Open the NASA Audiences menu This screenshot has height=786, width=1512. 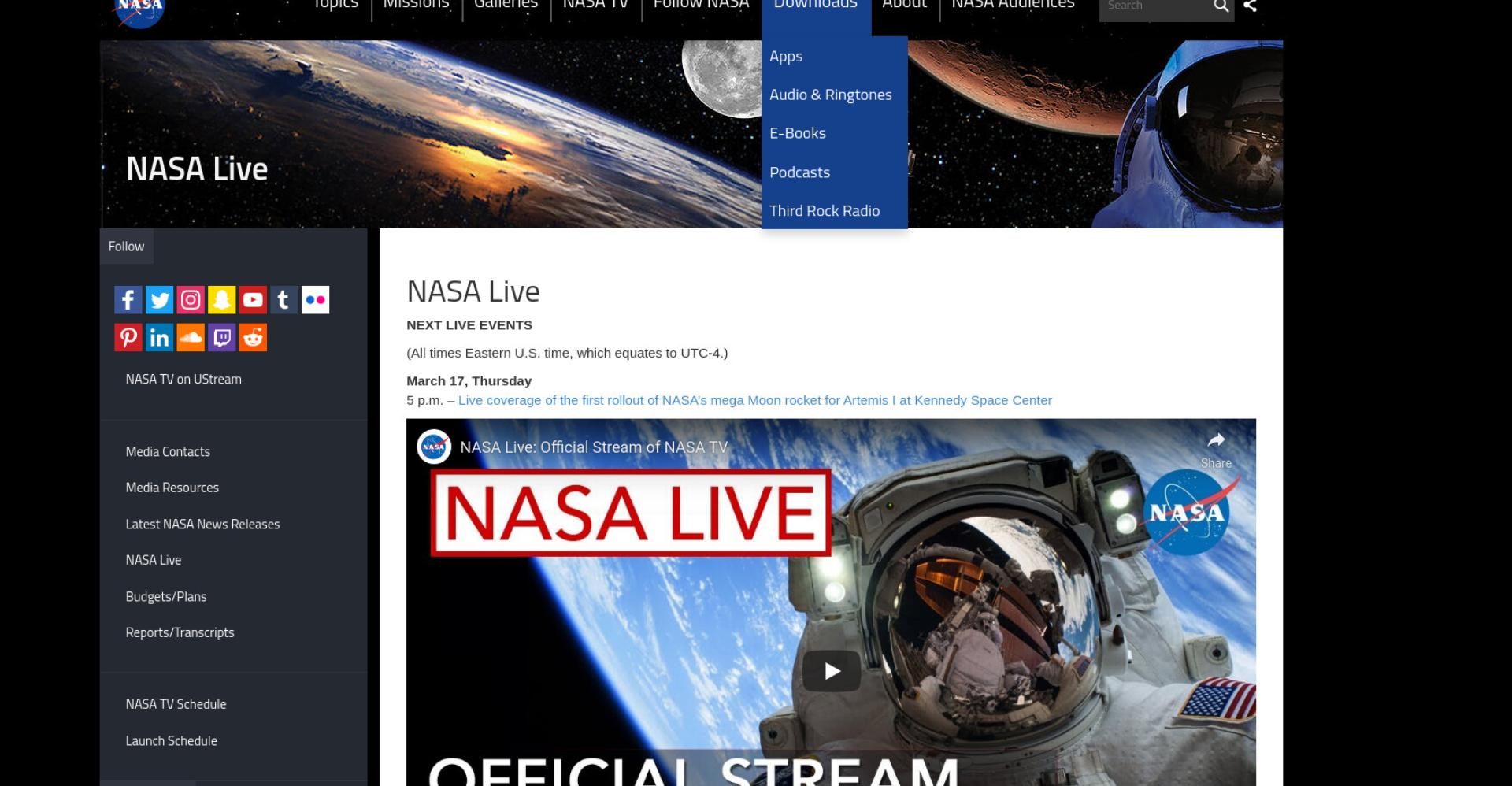[1013, 5]
